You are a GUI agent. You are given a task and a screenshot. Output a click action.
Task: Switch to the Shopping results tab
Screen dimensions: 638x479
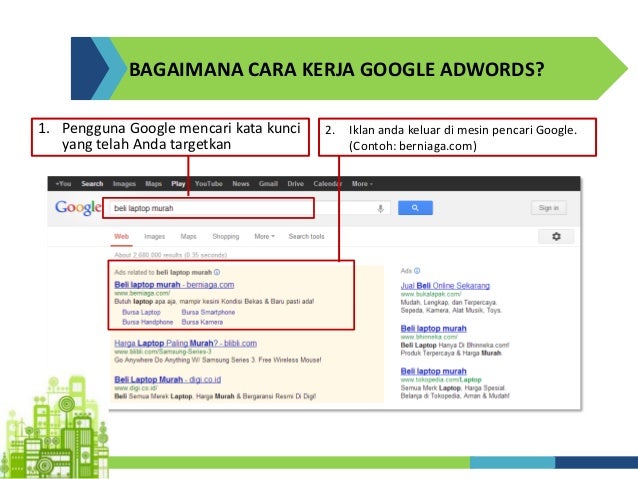(x=226, y=236)
